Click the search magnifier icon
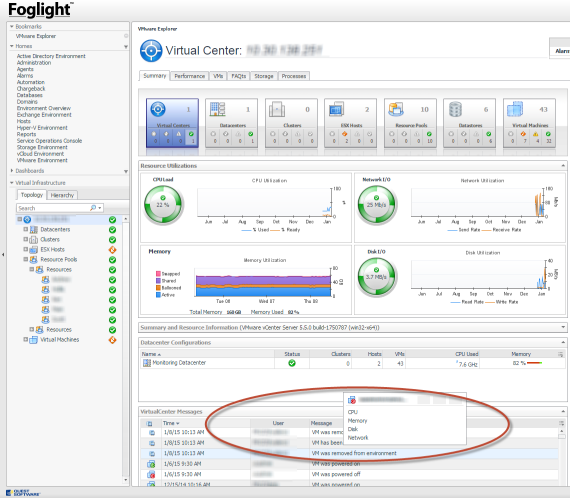Image resolution: width=570 pixels, height=498 pixels. (93, 208)
